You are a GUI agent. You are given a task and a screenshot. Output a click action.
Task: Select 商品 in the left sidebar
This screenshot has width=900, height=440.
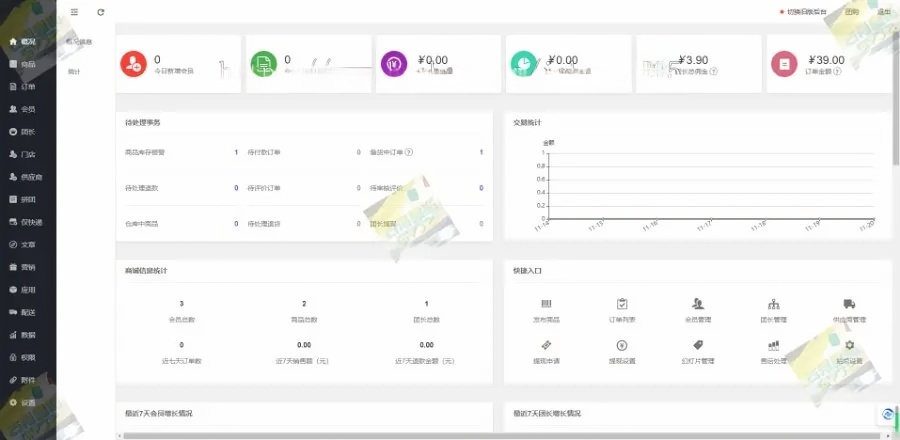[x=27, y=64]
